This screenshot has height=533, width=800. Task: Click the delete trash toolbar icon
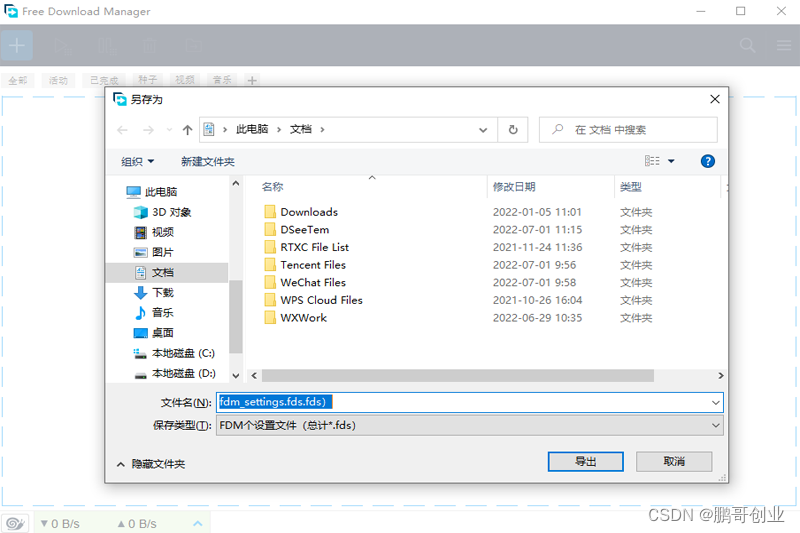(x=149, y=46)
